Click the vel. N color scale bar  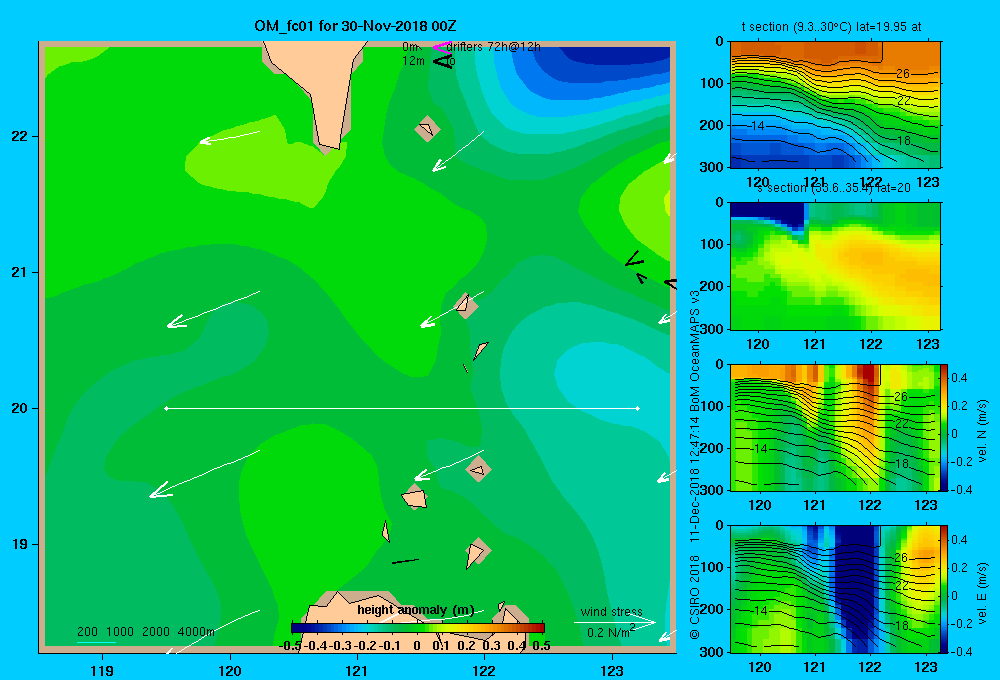coord(944,427)
